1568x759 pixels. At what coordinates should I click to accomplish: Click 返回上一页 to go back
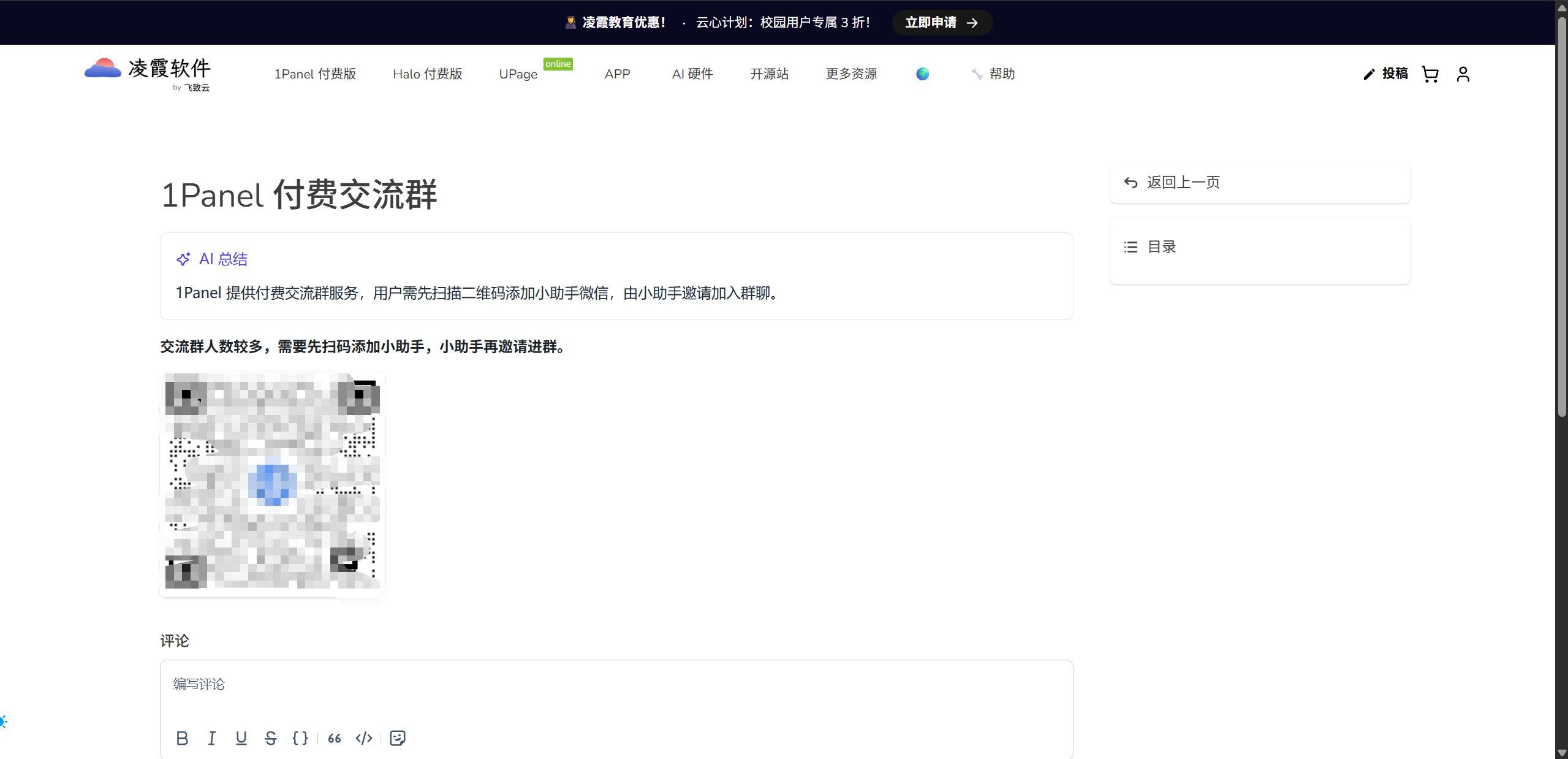tap(1183, 183)
